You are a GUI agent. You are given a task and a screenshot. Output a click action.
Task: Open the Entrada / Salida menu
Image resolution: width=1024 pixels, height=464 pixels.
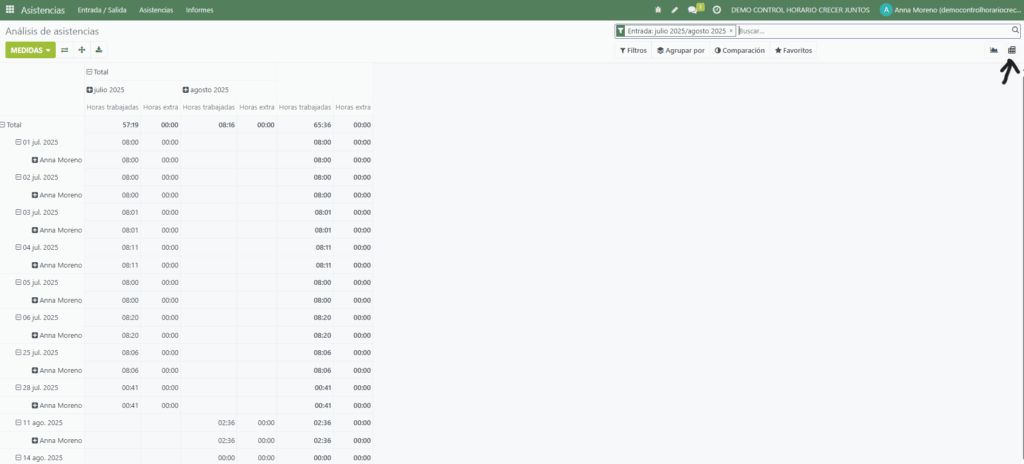point(102,10)
